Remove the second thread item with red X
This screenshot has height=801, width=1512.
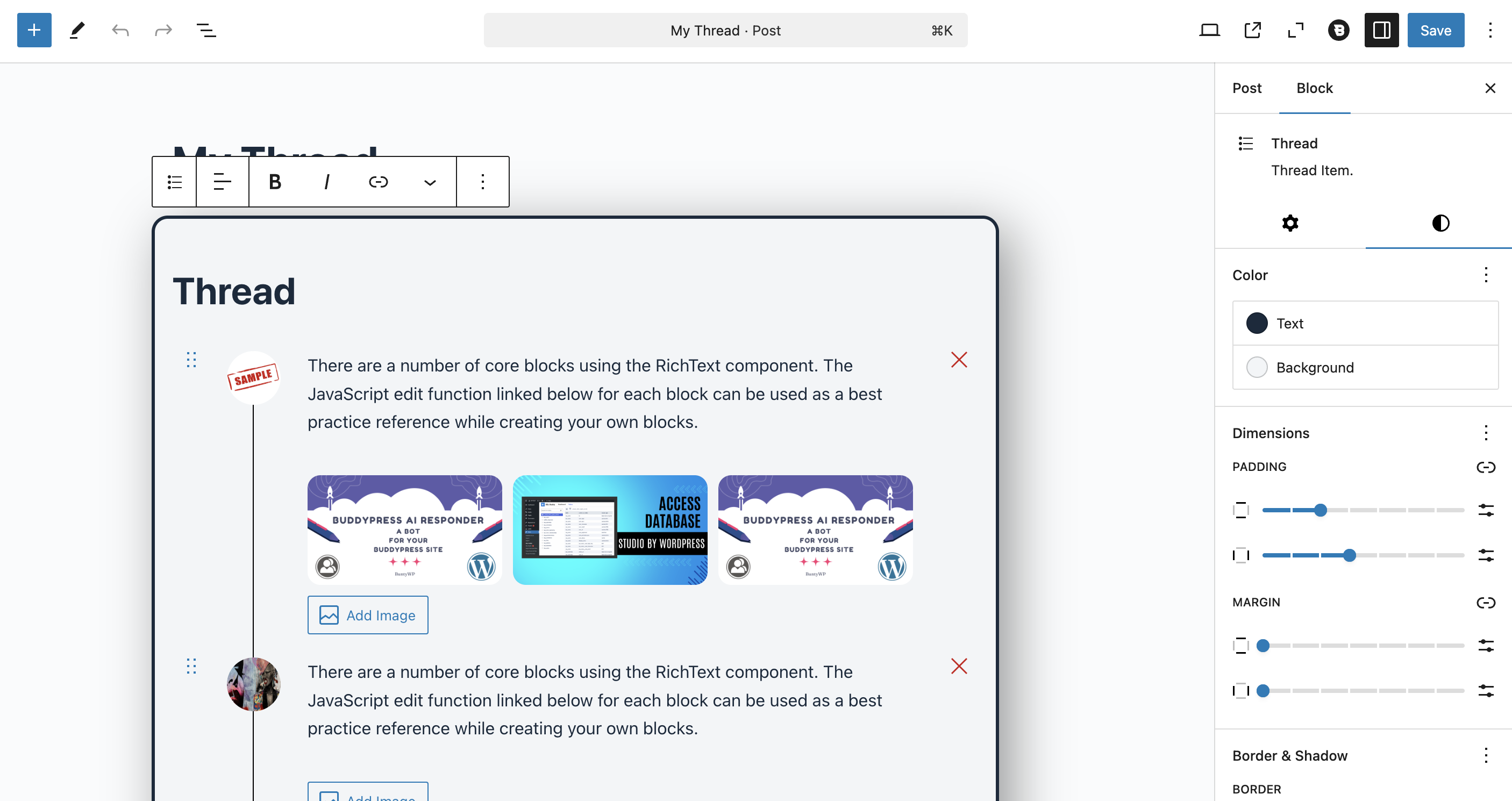click(x=959, y=666)
